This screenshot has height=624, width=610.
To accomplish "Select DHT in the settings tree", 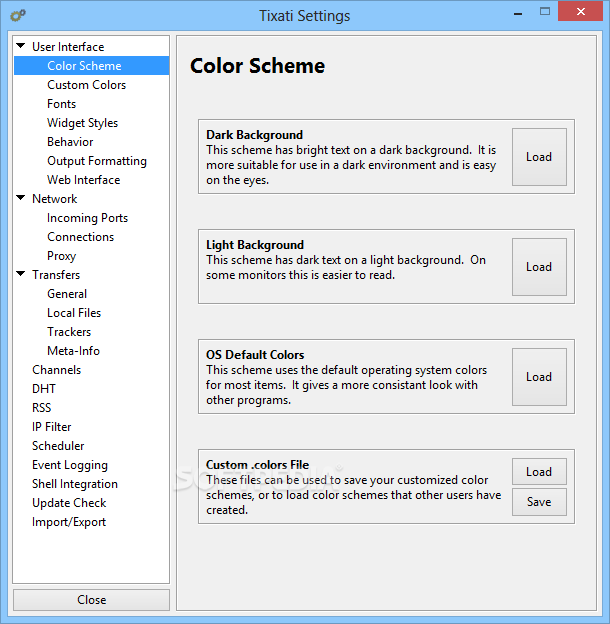I will pos(44,389).
